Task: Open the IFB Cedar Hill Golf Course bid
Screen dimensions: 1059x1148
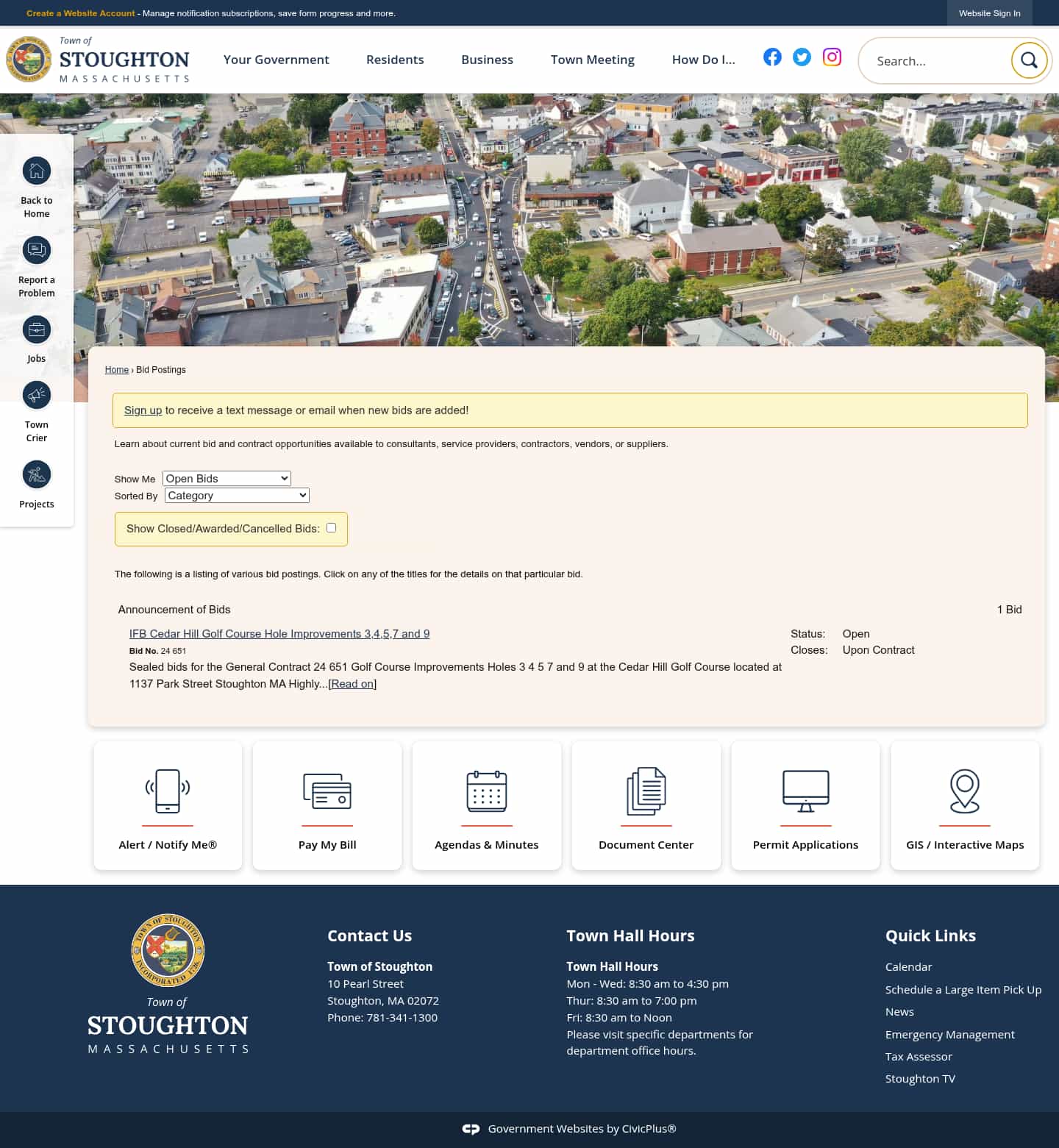Action: click(279, 633)
